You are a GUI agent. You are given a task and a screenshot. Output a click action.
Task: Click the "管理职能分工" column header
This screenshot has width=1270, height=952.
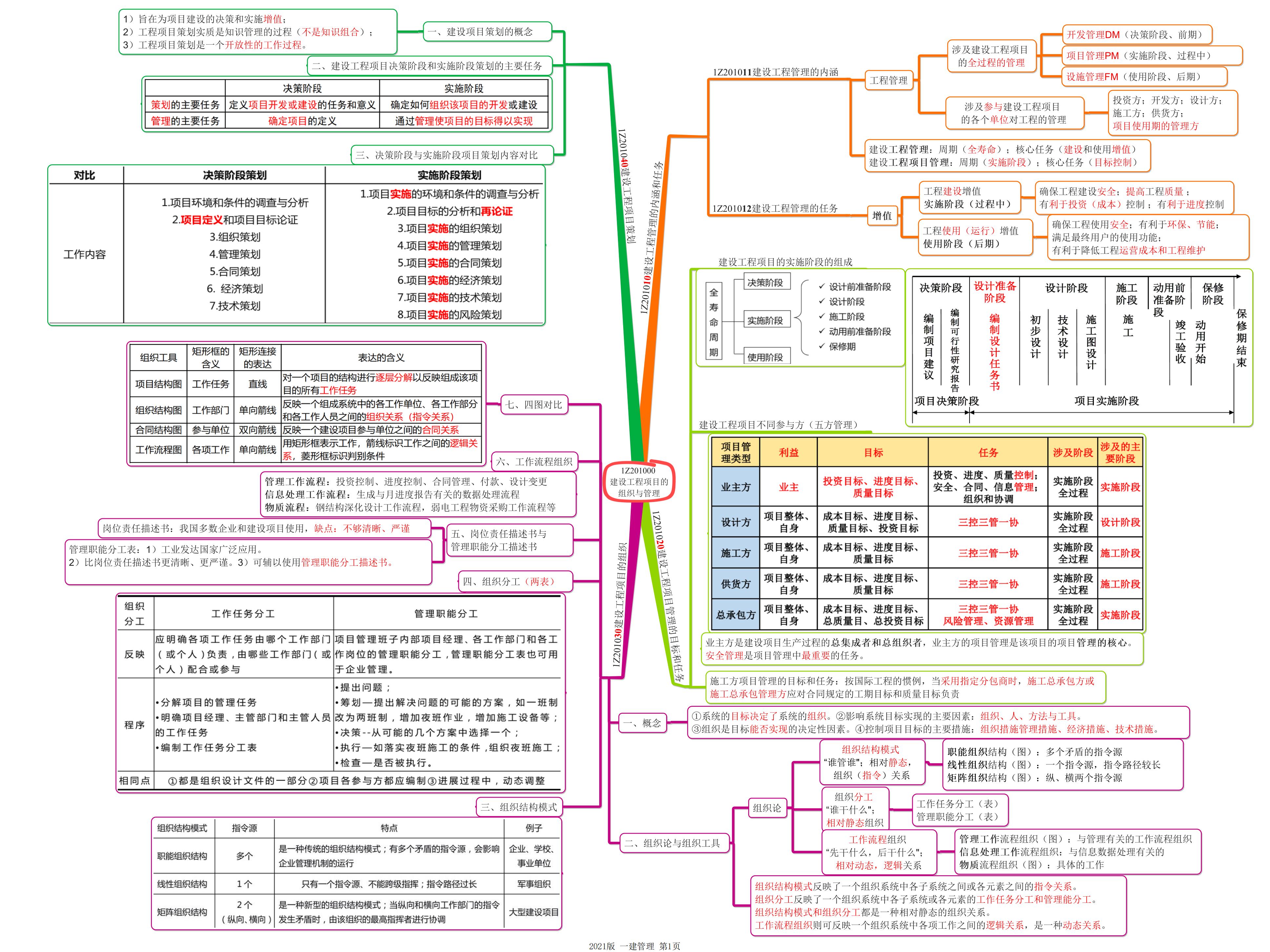point(446,613)
